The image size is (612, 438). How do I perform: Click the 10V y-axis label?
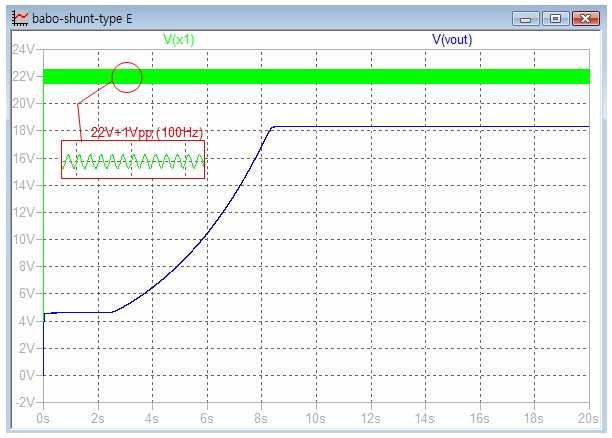coord(23,239)
